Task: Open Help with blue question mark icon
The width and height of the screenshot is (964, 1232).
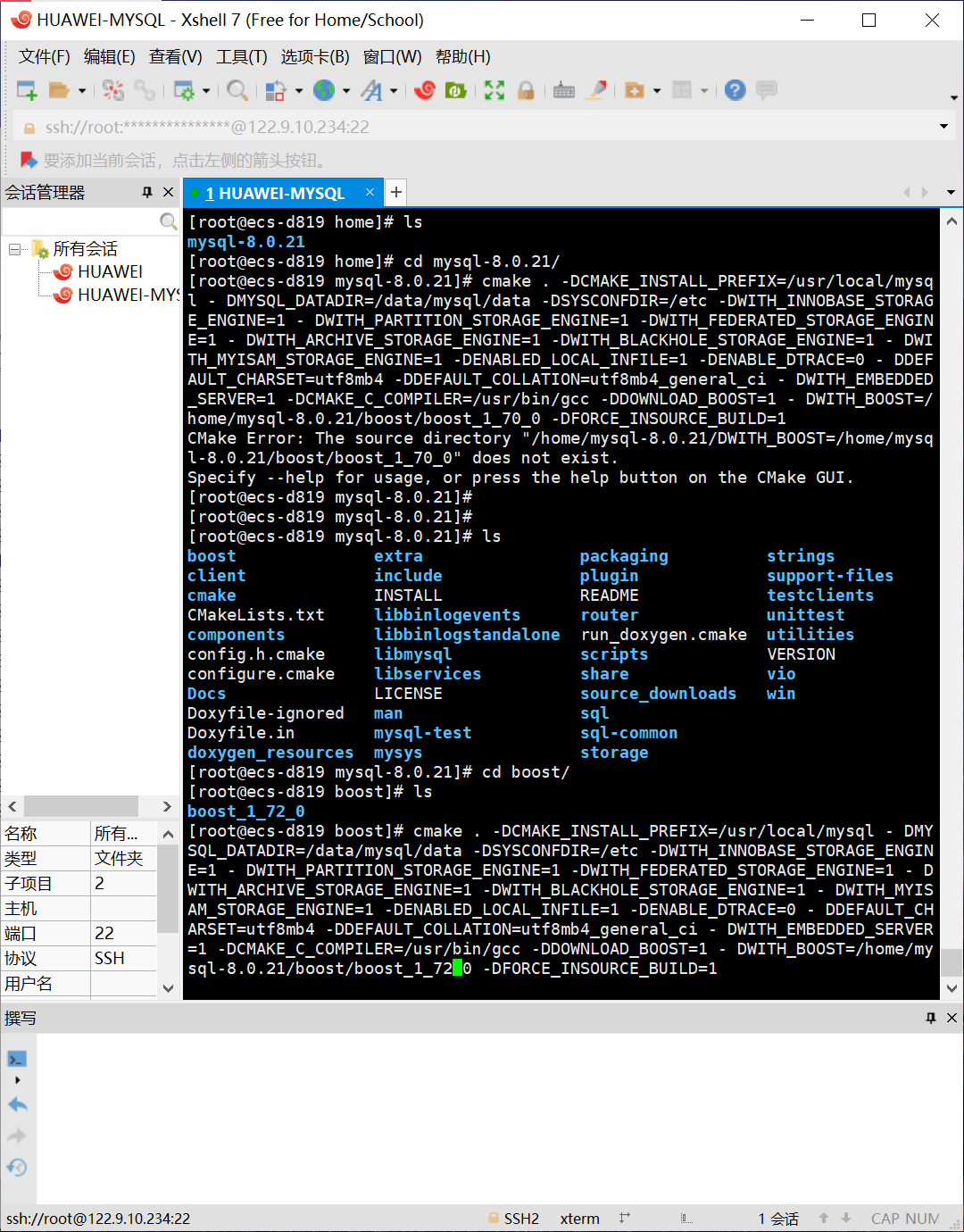Action: coord(735,90)
